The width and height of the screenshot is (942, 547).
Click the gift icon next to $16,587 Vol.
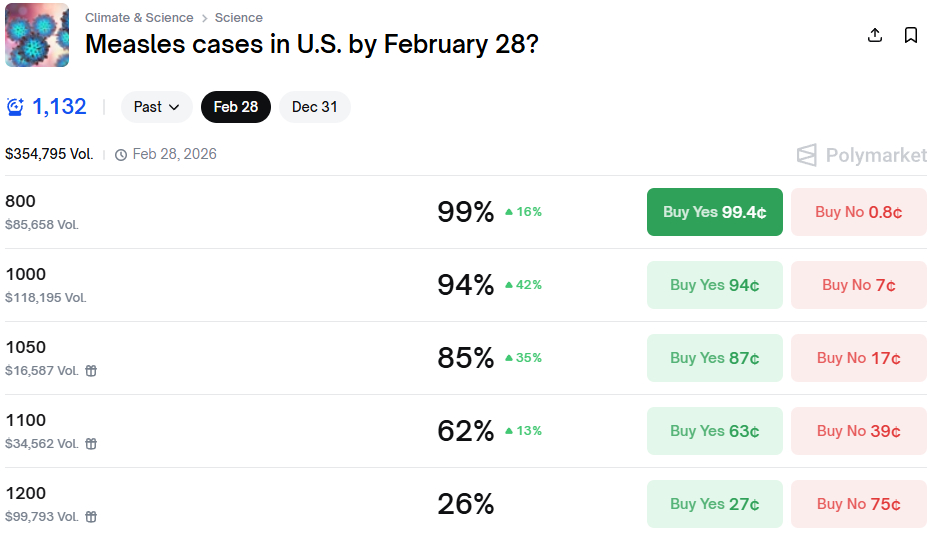91,371
